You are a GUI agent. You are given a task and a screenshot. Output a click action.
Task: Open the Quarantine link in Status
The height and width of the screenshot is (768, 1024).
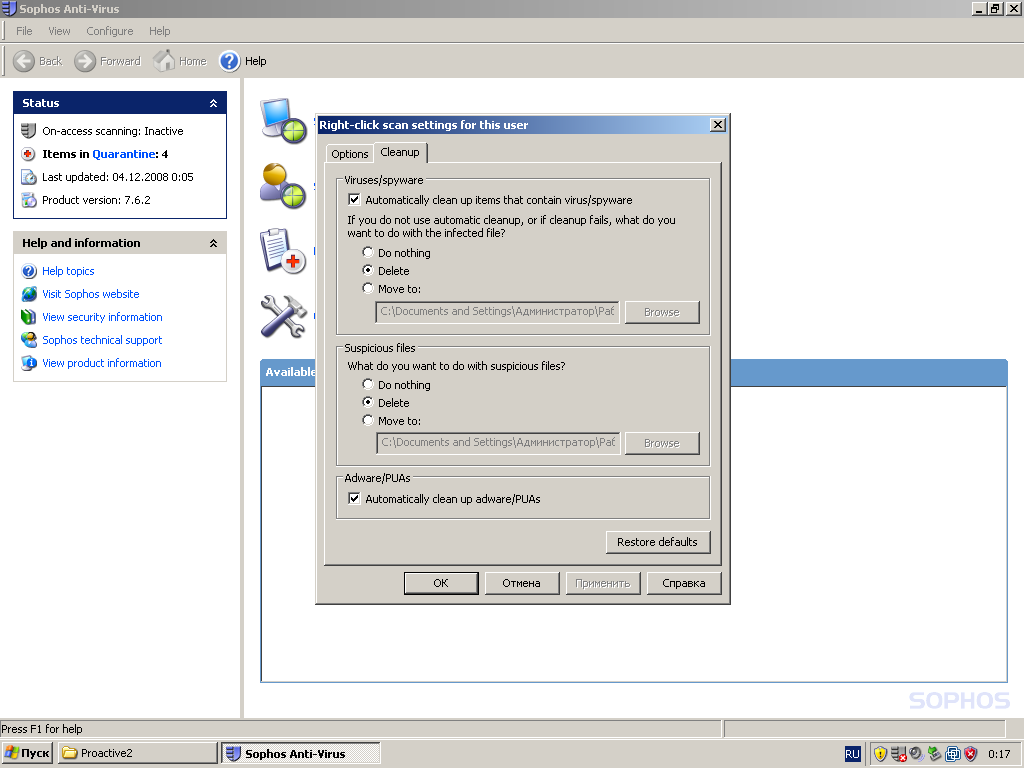click(x=124, y=154)
